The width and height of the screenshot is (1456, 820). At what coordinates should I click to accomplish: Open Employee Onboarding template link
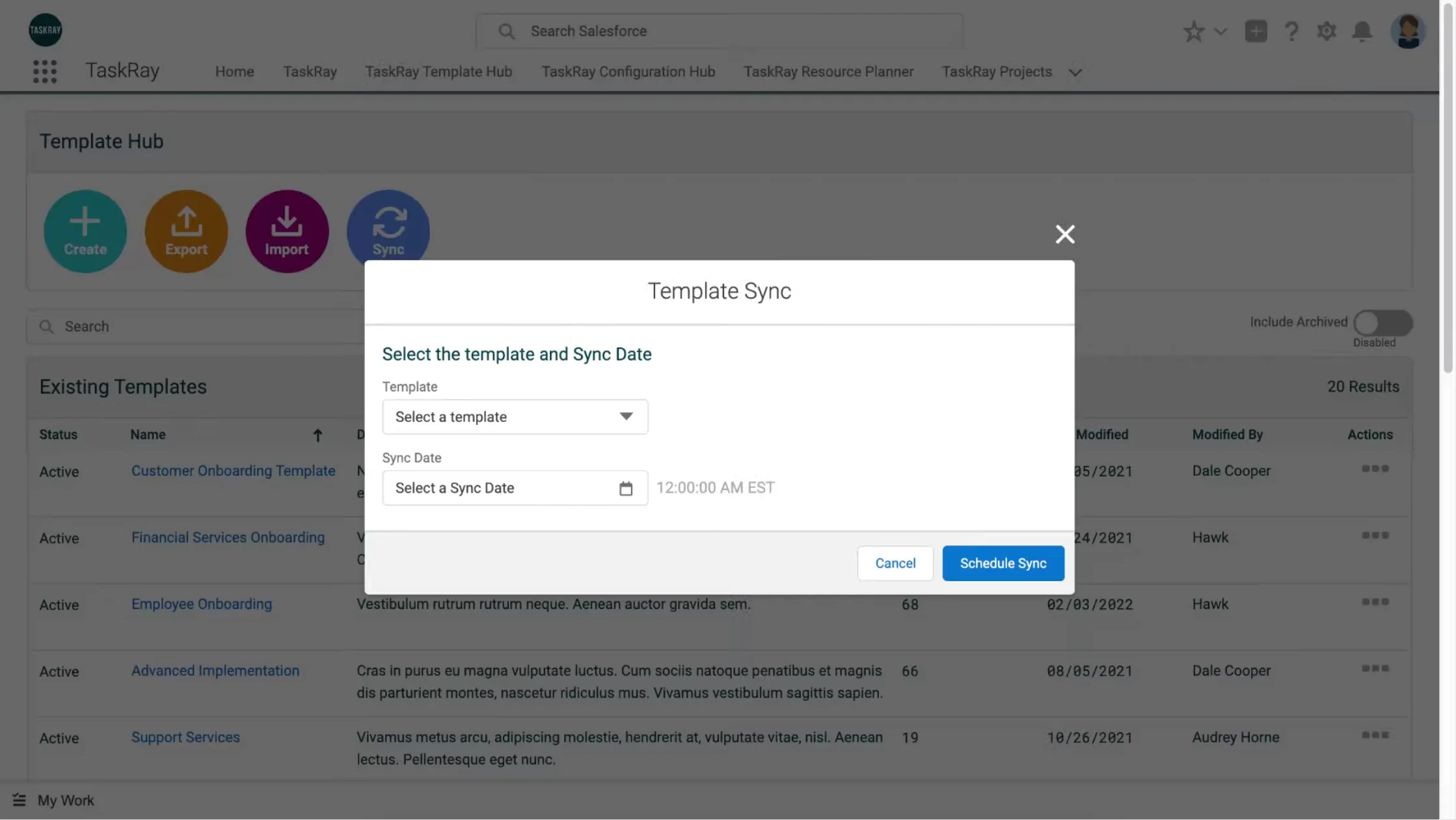pos(202,604)
